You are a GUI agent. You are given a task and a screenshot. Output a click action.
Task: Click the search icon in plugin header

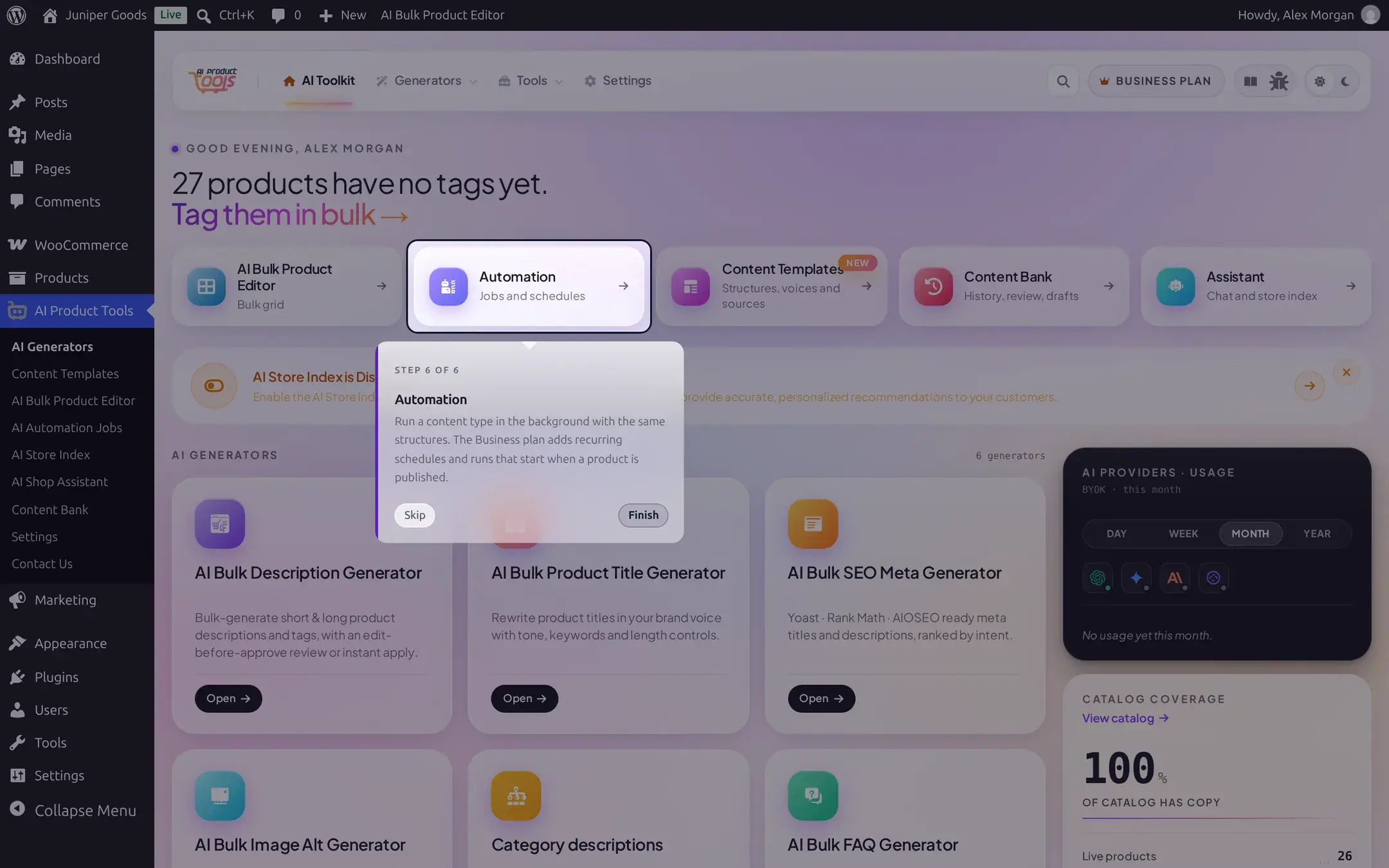[1063, 81]
